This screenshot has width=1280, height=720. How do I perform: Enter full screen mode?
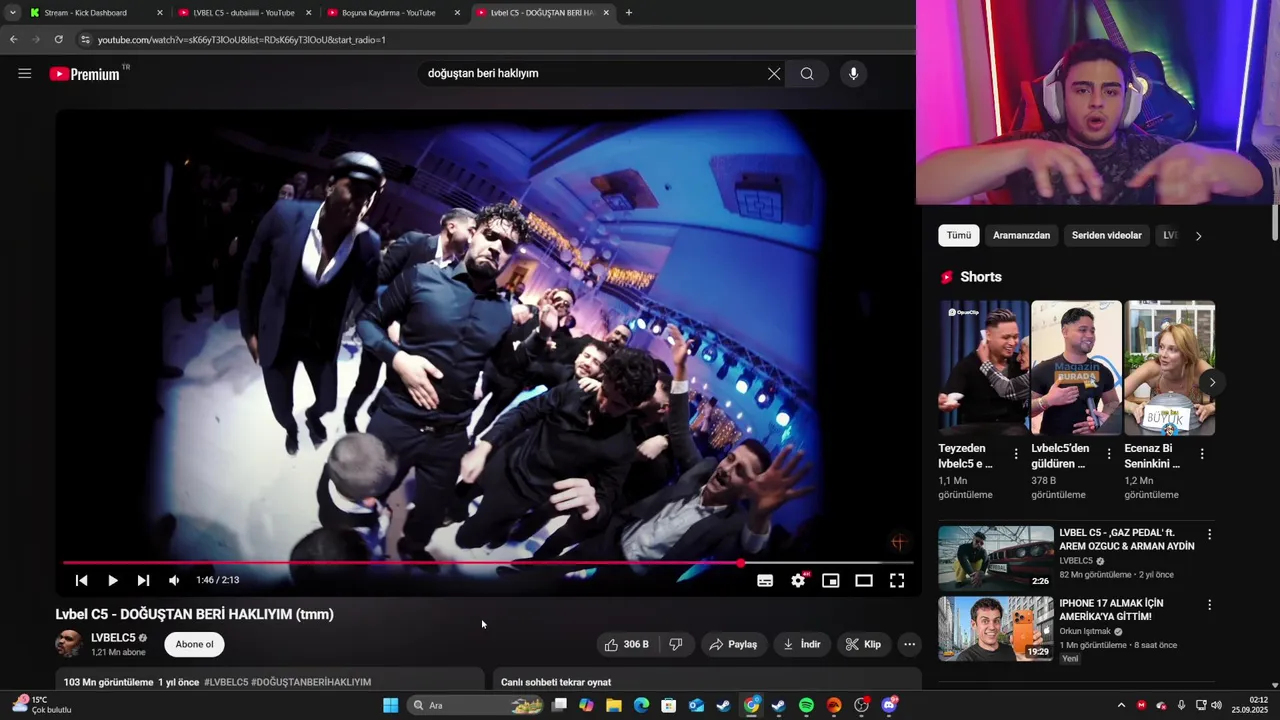(897, 580)
